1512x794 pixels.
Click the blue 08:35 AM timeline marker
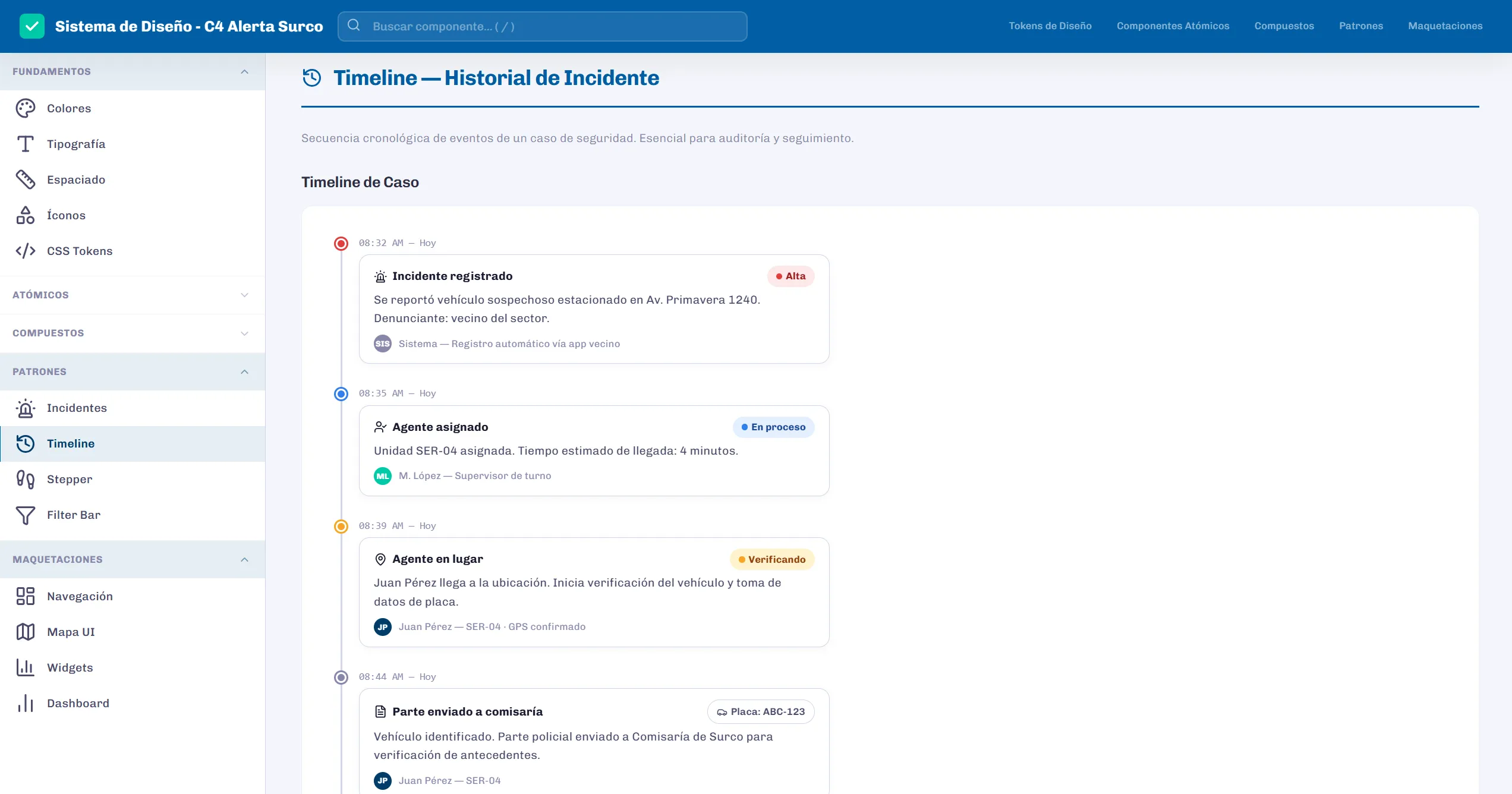341,394
